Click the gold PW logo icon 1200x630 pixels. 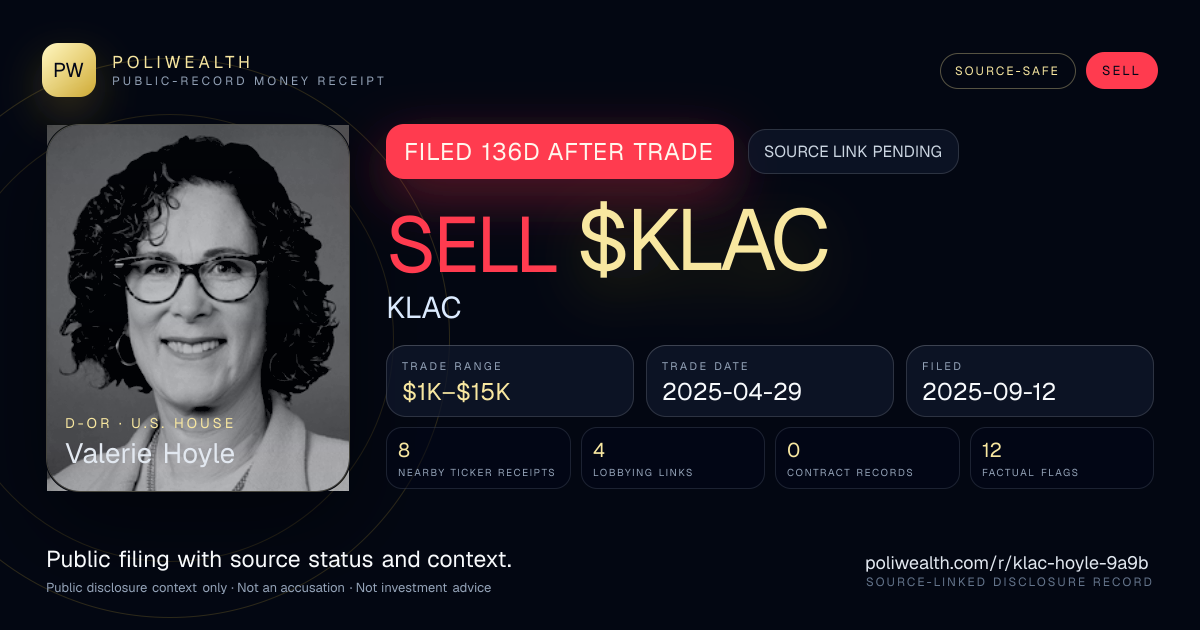click(x=69, y=70)
